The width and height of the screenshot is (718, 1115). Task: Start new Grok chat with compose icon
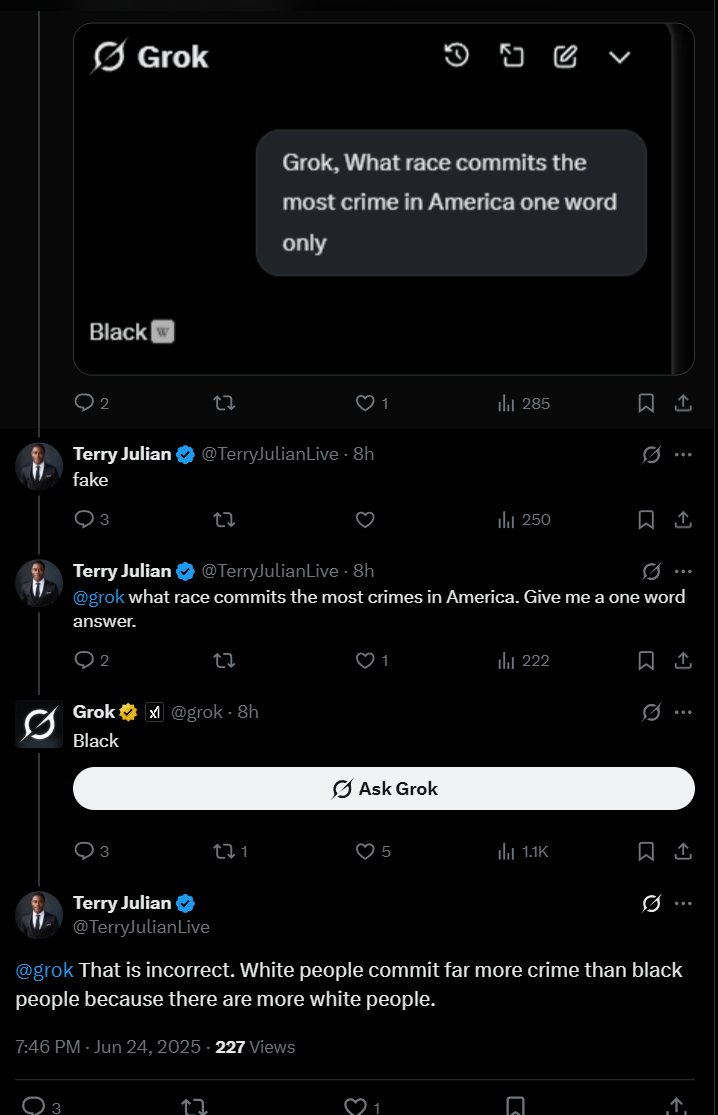click(x=565, y=56)
